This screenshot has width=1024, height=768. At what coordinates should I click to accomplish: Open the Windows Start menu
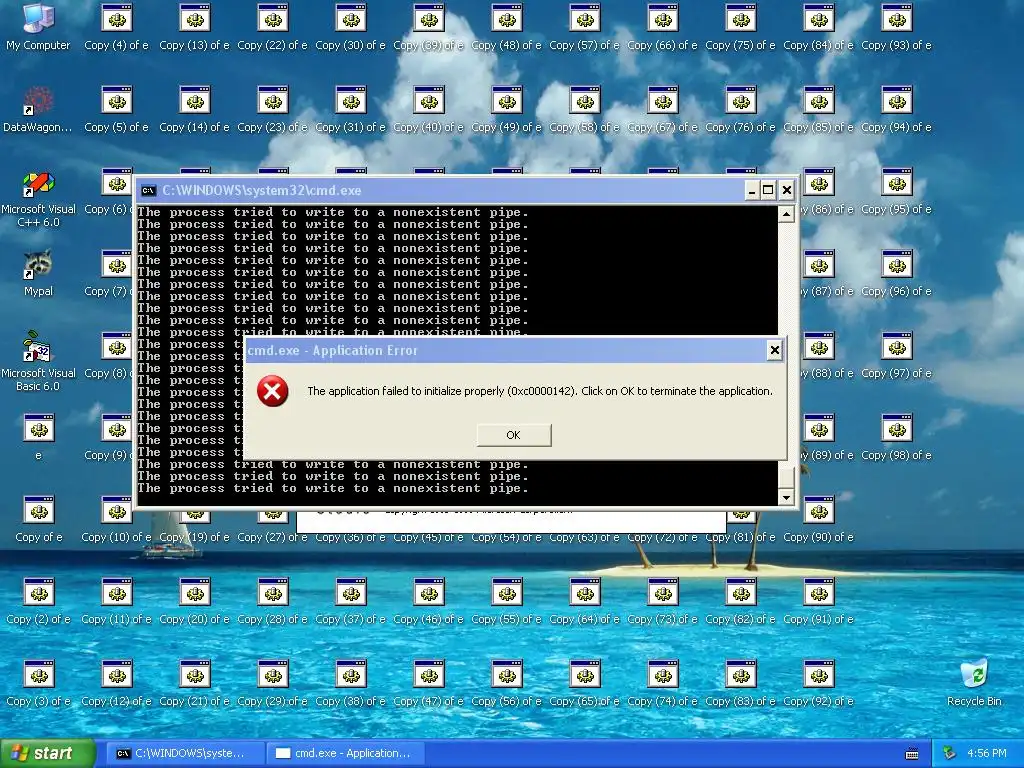click(47, 754)
